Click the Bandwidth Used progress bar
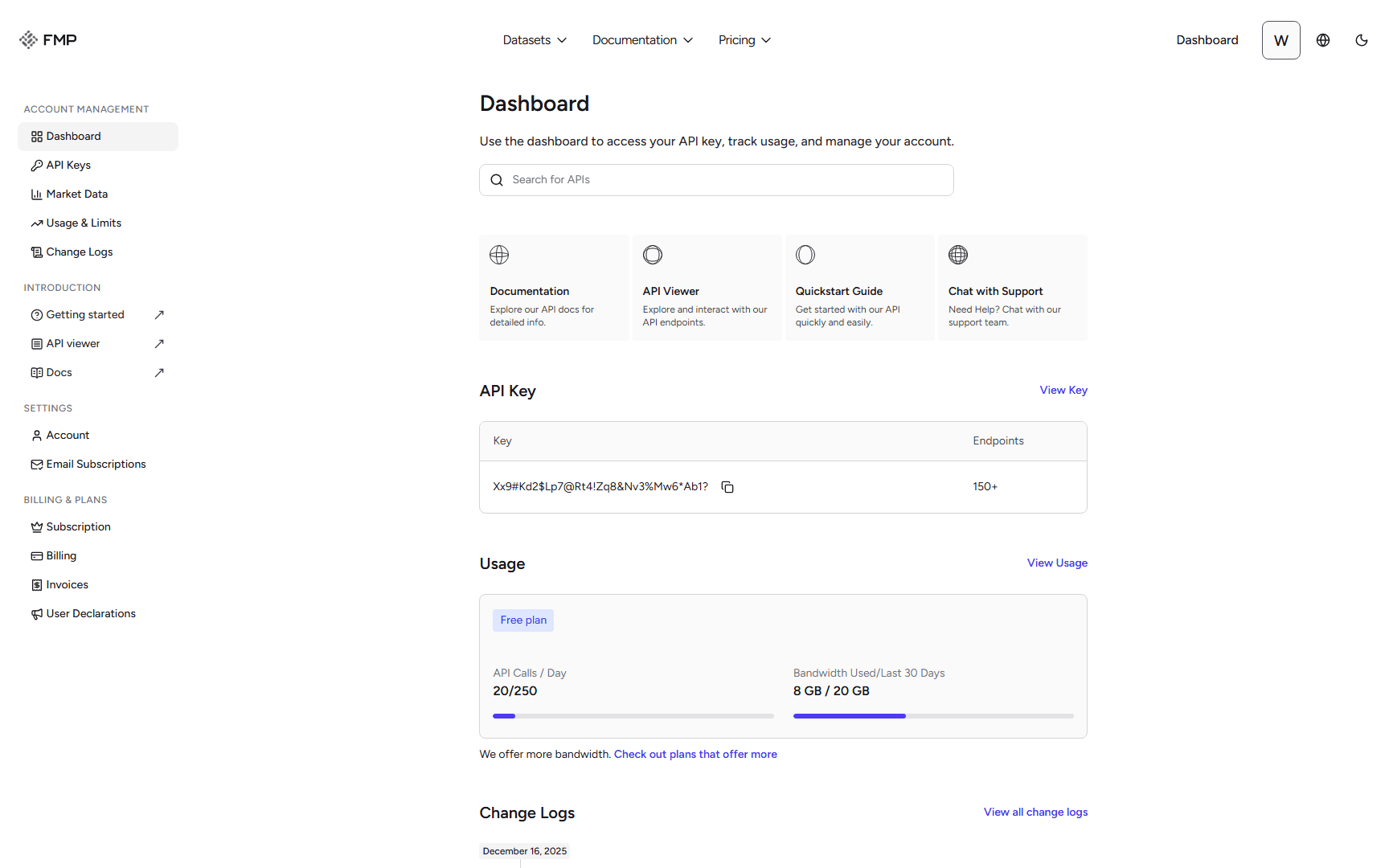 point(933,716)
